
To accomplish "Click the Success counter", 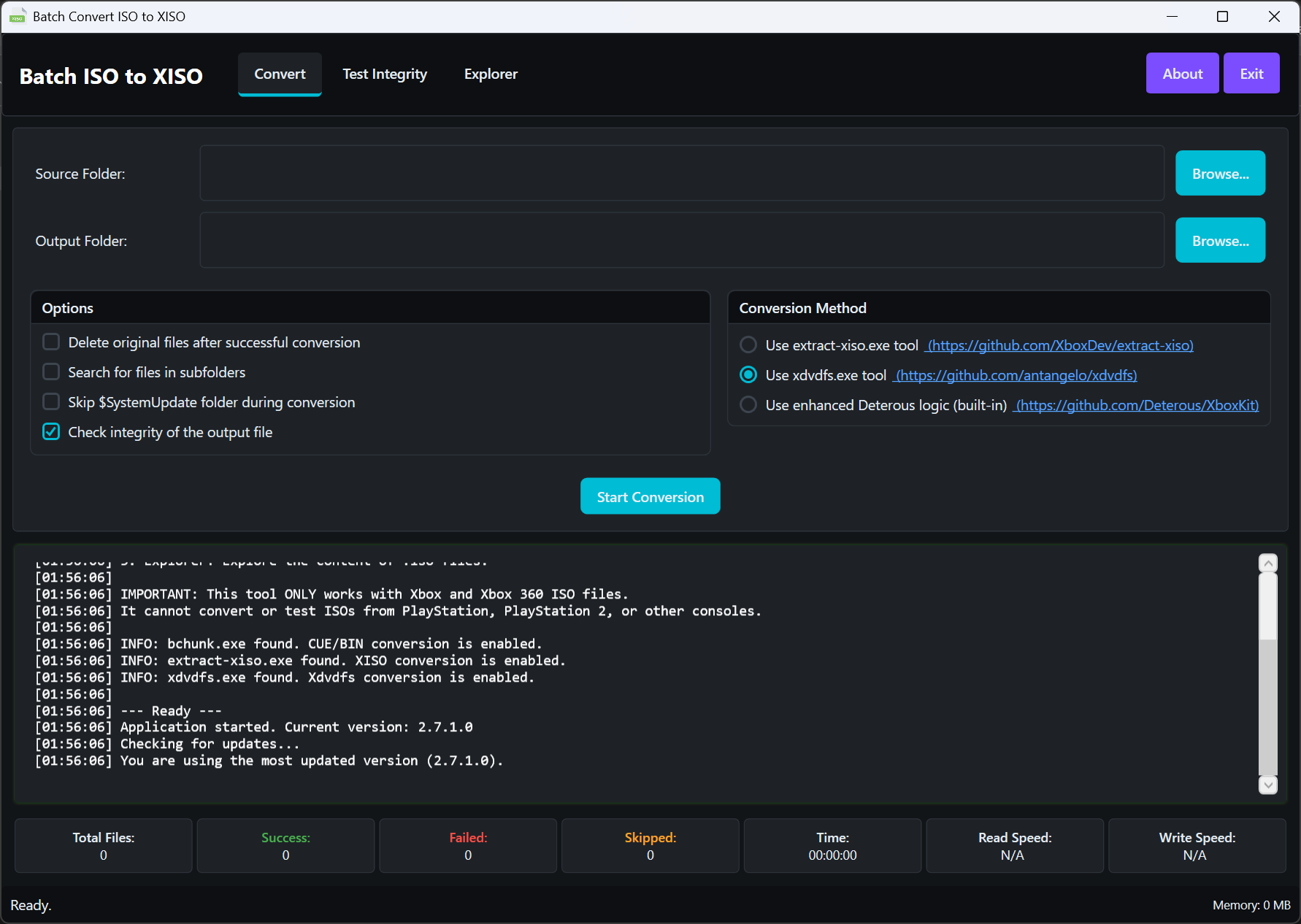I will click(285, 846).
